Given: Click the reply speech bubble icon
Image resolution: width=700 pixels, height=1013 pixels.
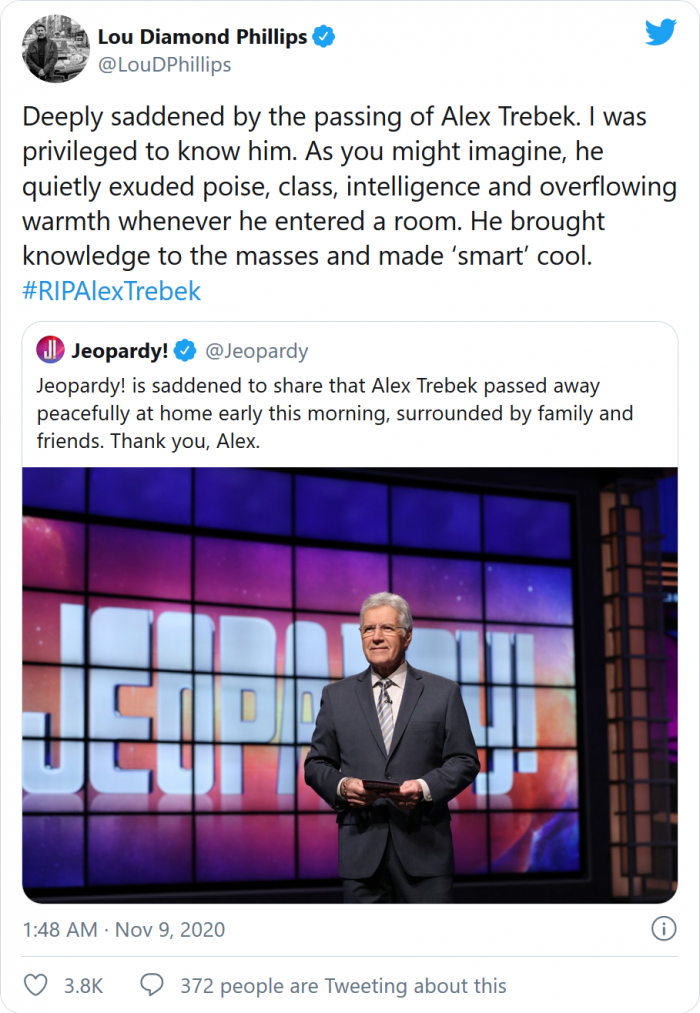Looking at the screenshot, I should (x=152, y=985).
